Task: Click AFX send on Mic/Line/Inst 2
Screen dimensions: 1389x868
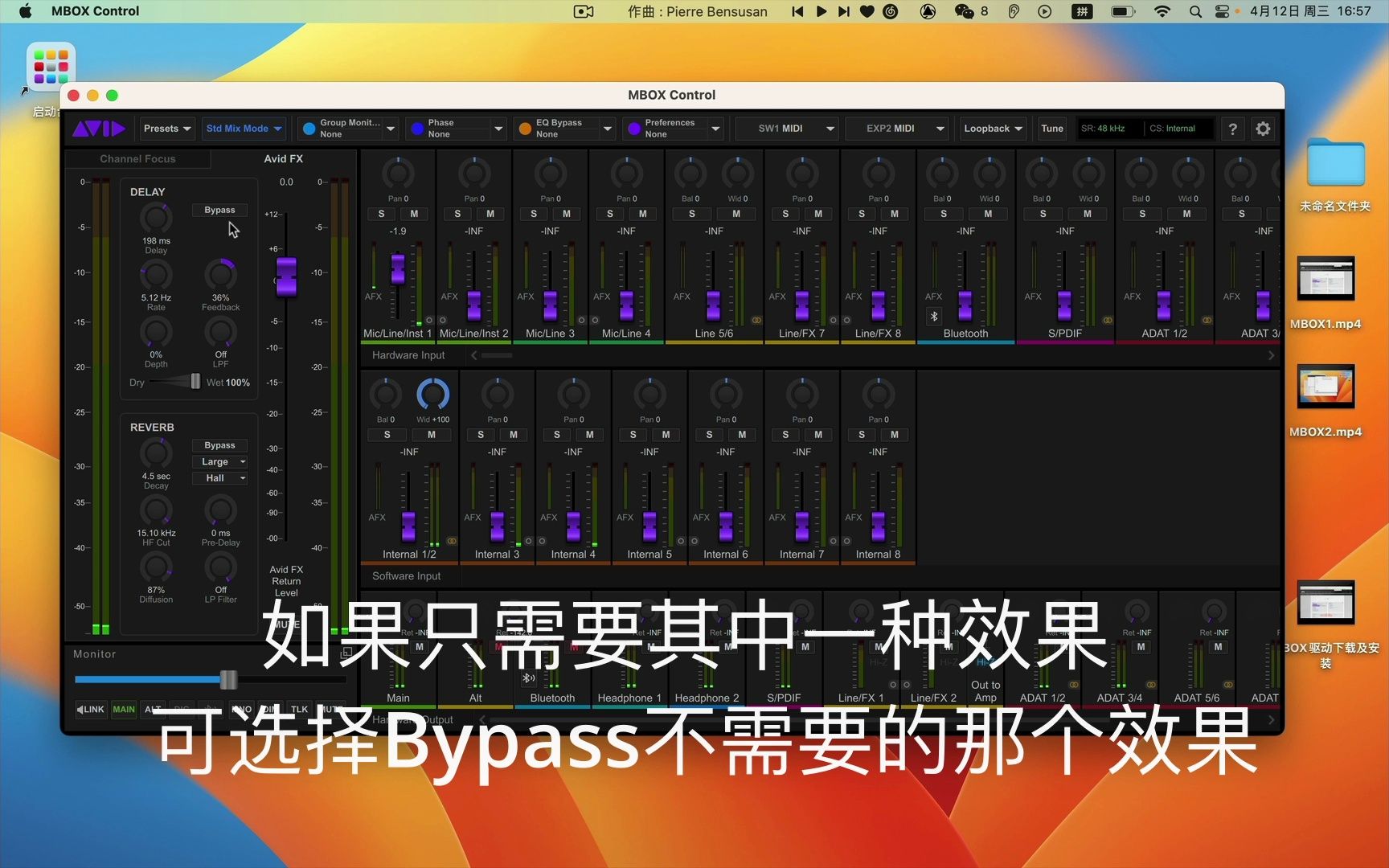Action: tap(449, 297)
